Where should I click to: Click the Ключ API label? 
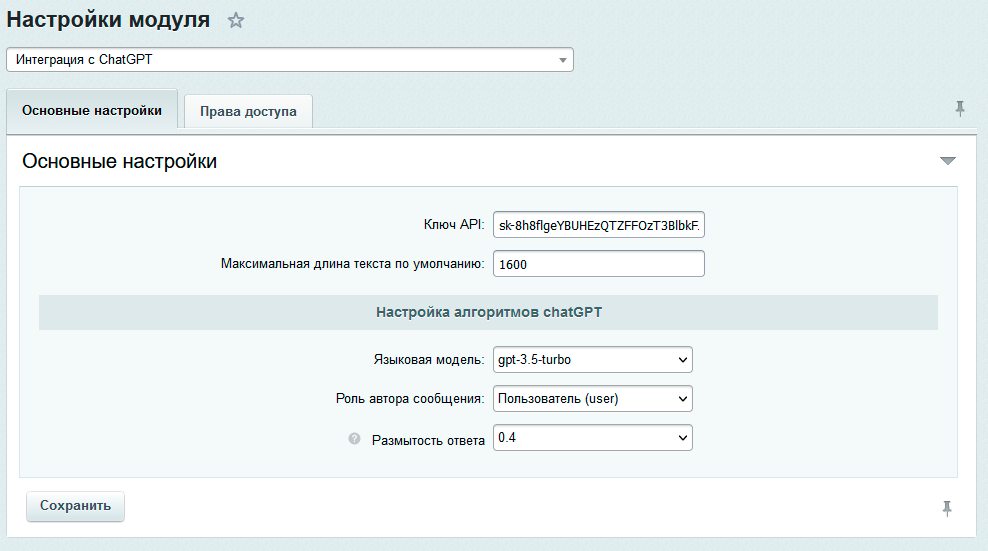454,224
